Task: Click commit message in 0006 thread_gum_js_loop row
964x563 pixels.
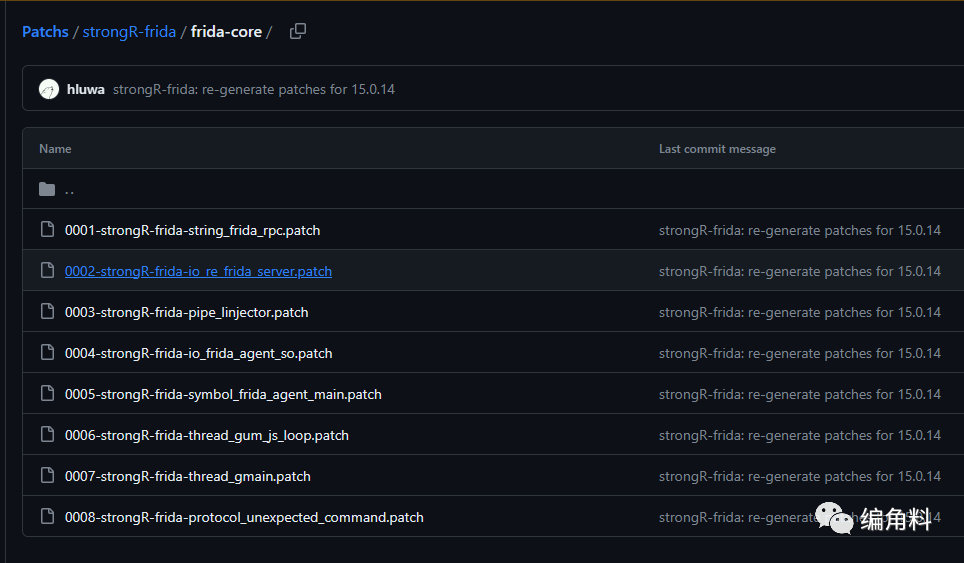Action: pyautogui.click(x=800, y=435)
